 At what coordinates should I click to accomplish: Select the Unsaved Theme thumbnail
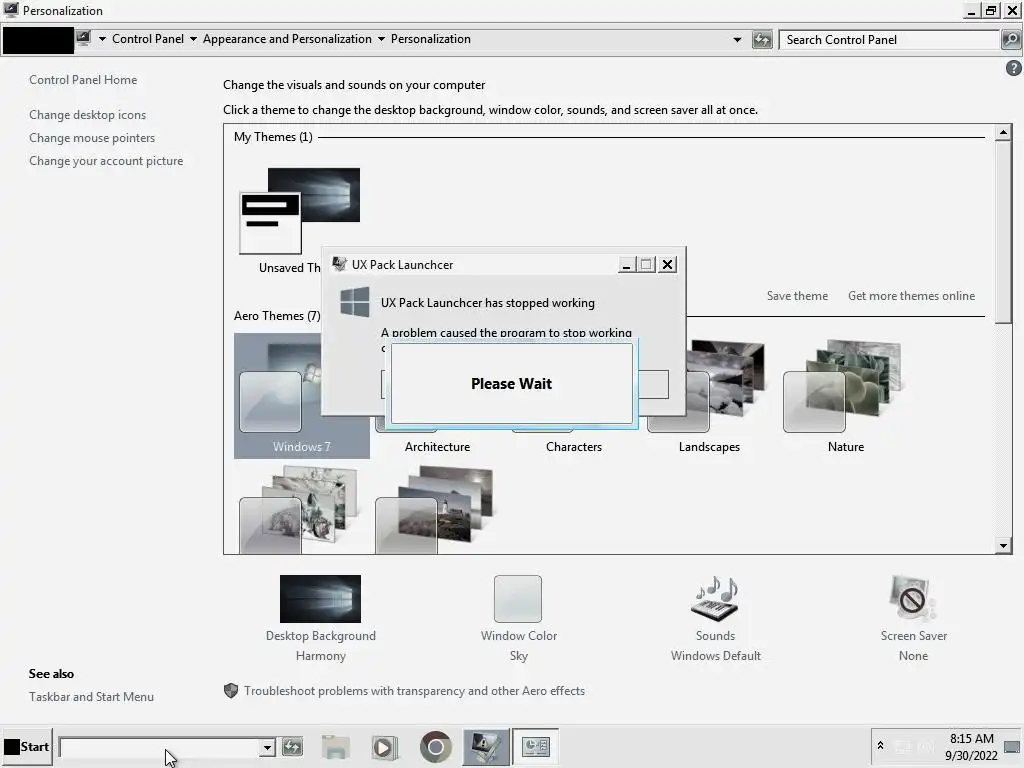300,210
